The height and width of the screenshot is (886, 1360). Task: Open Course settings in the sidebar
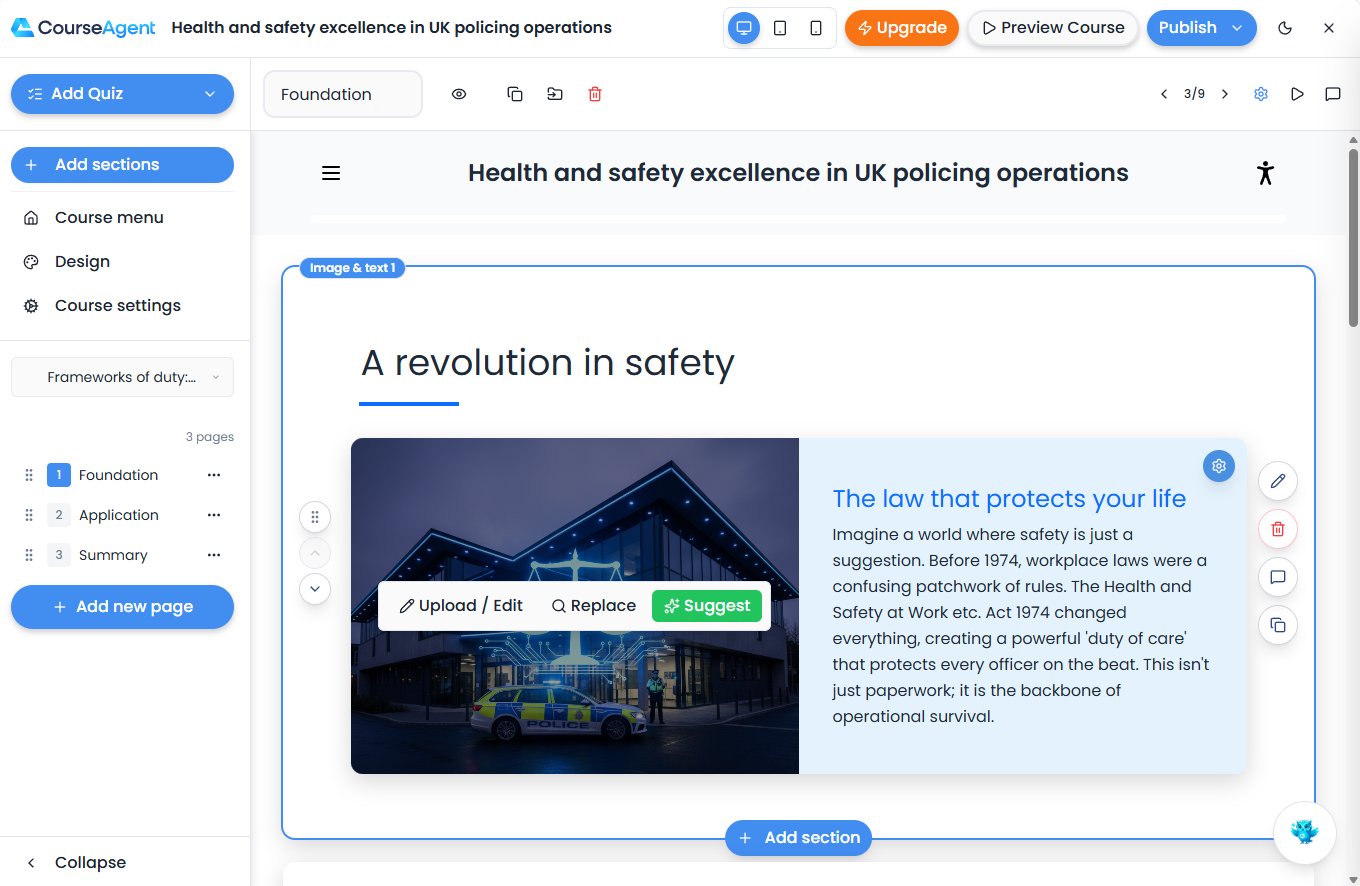(x=117, y=305)
